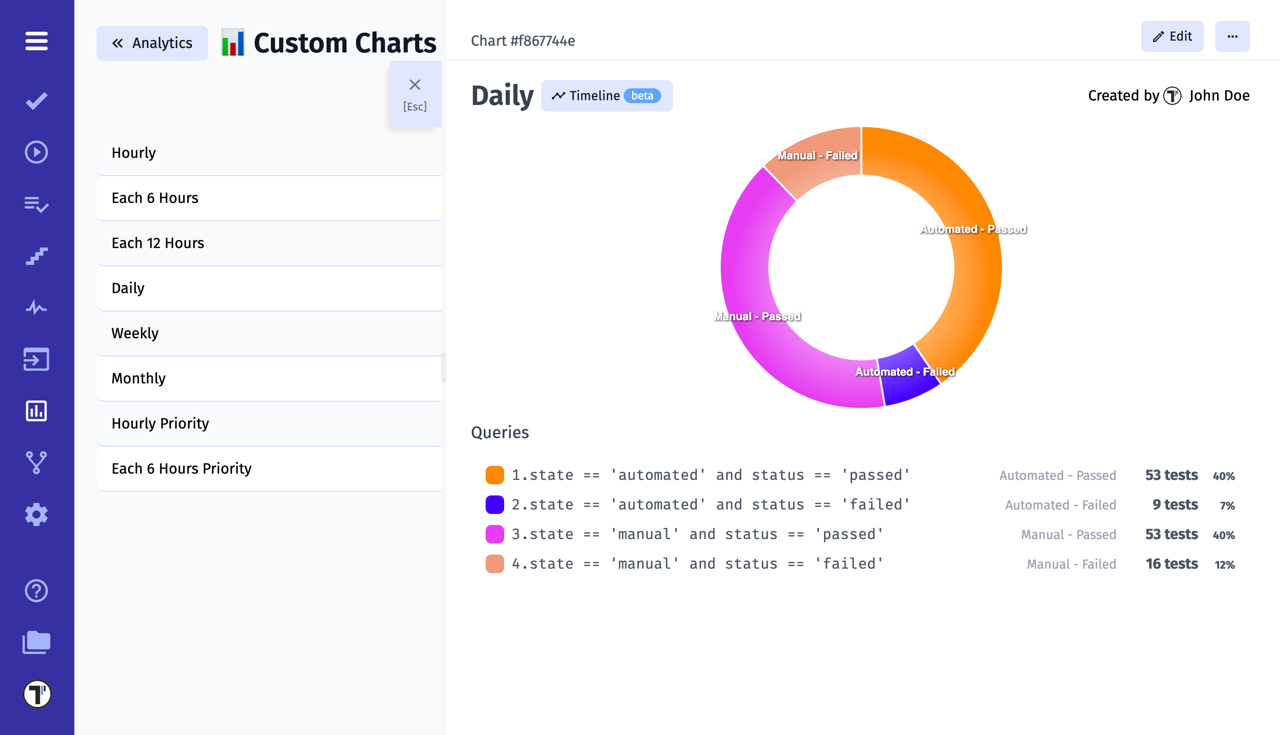1280x735 pixels.
Task: Click the orange Automated Passed color swatch
Action: pyautogui.click(x=495, y=475)
